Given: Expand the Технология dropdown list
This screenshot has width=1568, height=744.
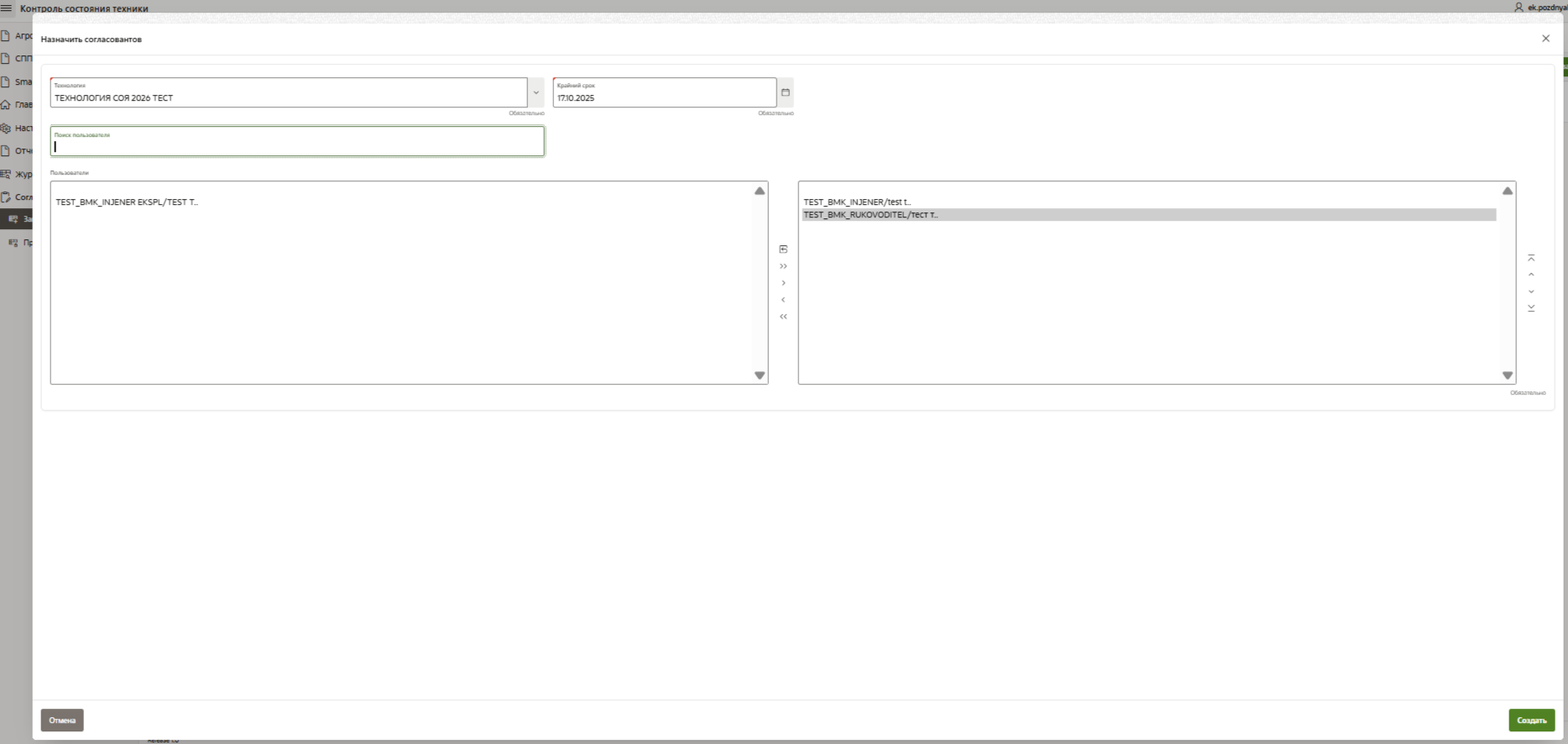Looking at the screenshot, I should coord(536,92).
